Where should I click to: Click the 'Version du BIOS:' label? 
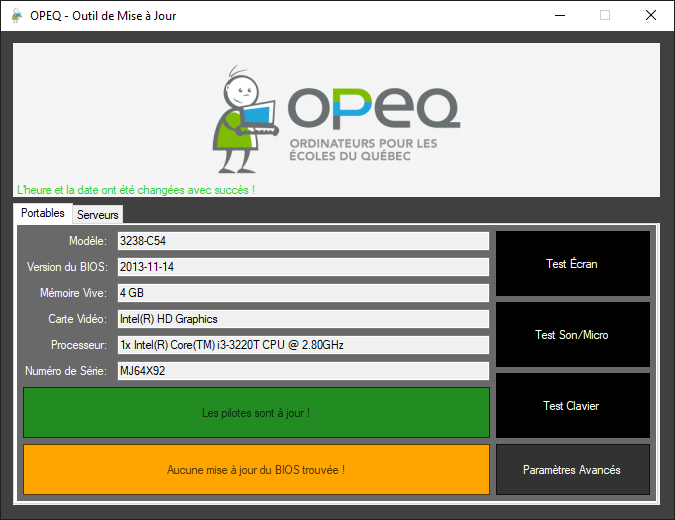[67, 267]
